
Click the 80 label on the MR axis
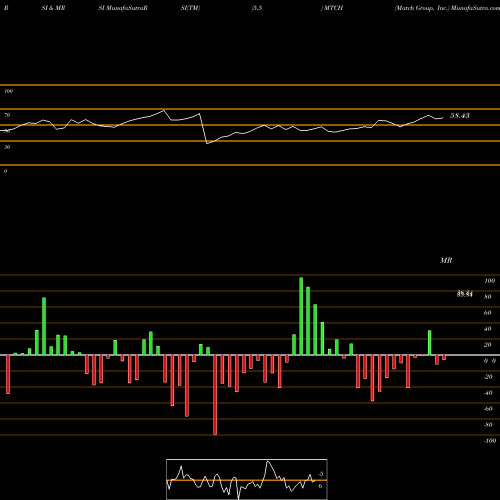click(488, 297)
